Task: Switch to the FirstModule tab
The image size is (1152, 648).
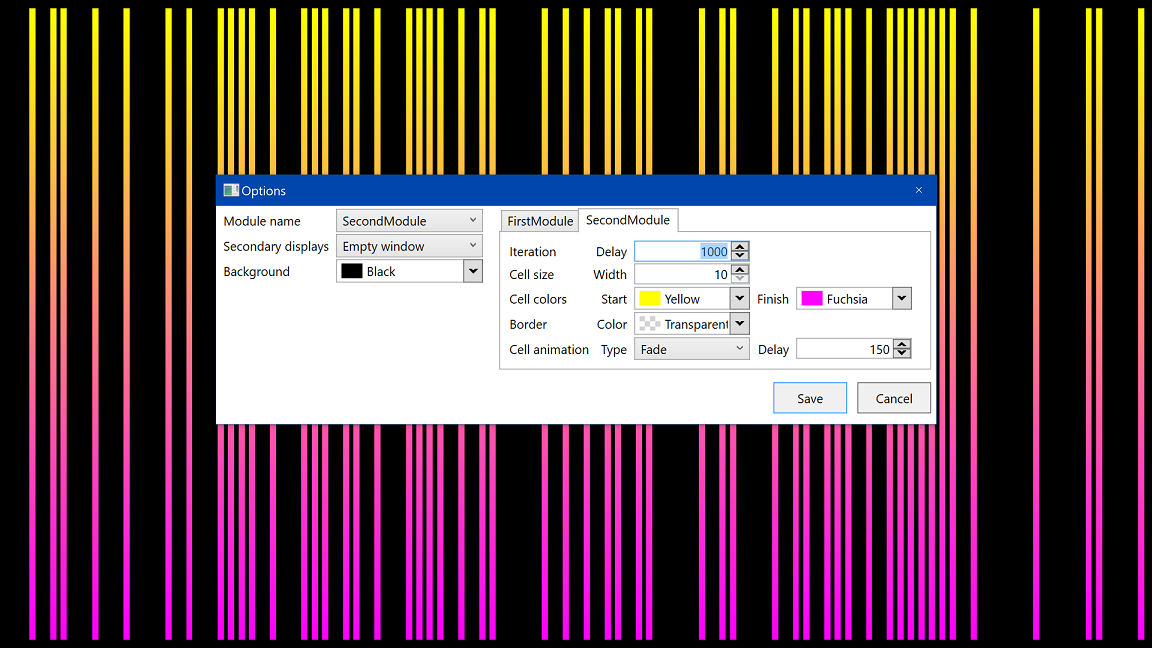Action: click(540, 220)
